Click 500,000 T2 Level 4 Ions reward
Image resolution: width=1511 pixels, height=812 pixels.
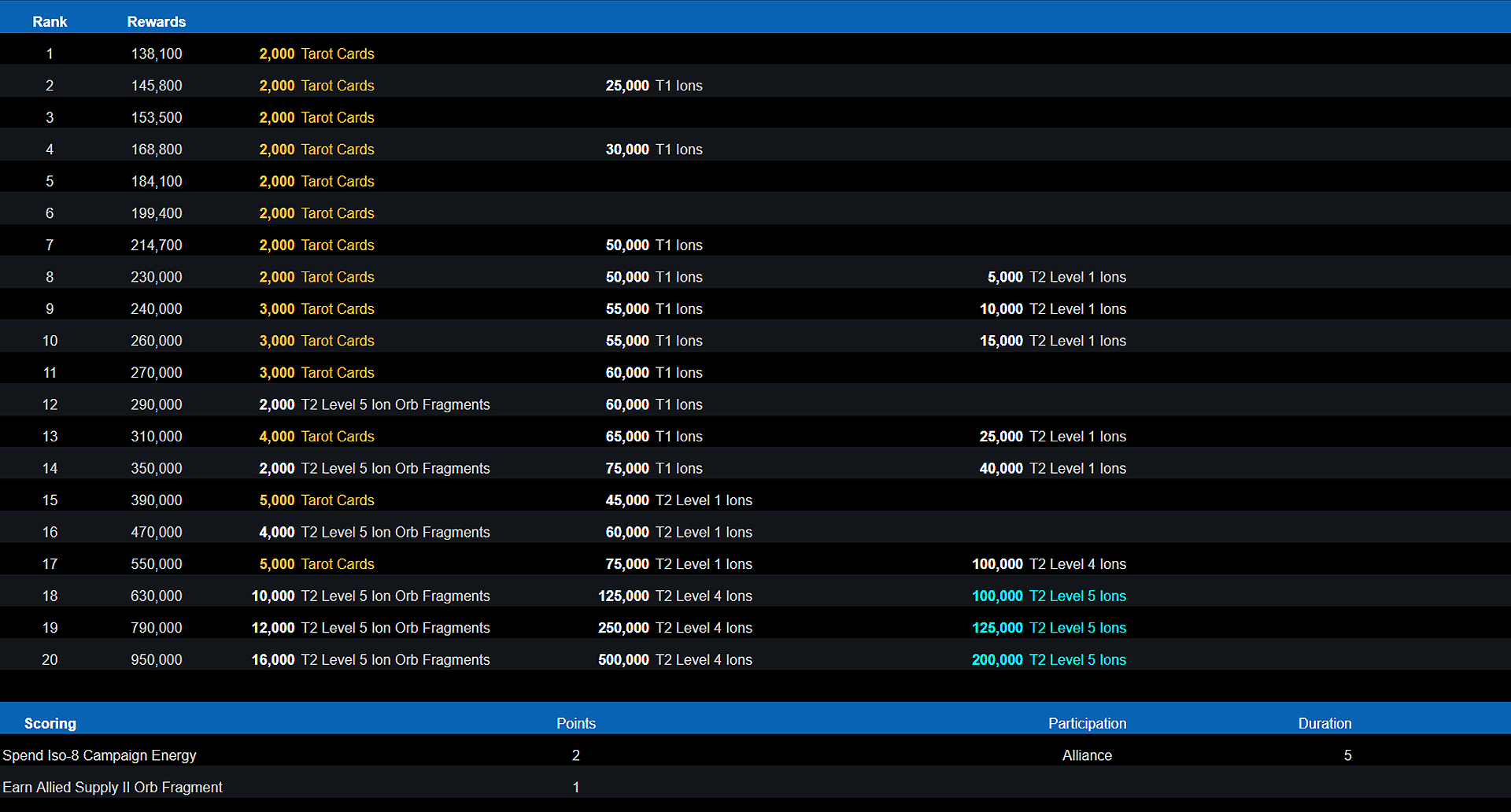[x=675, y=660]
